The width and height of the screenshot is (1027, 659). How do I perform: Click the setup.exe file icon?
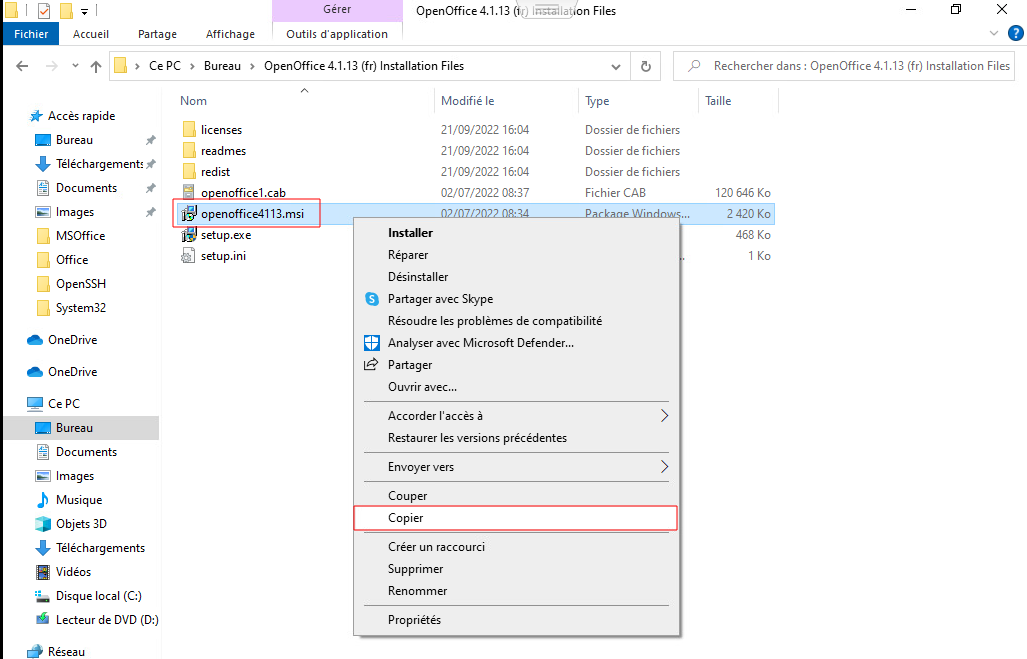tap(189, 235)
